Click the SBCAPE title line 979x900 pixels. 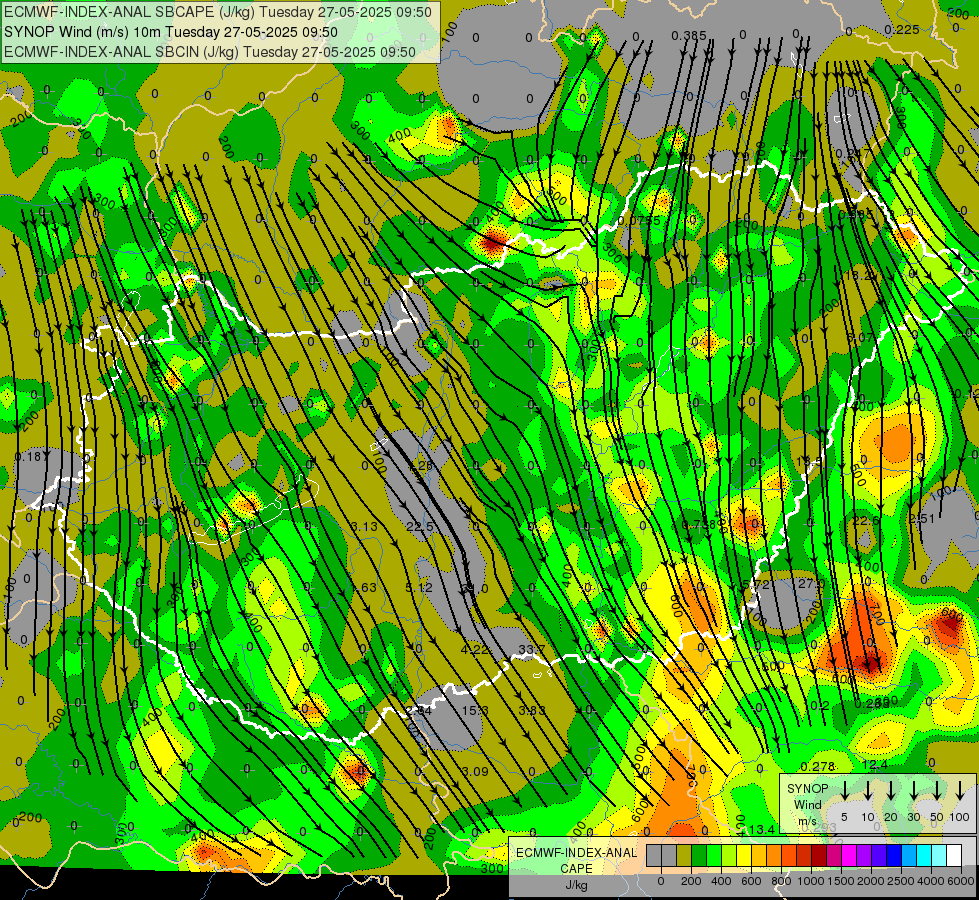click(217, 12)
